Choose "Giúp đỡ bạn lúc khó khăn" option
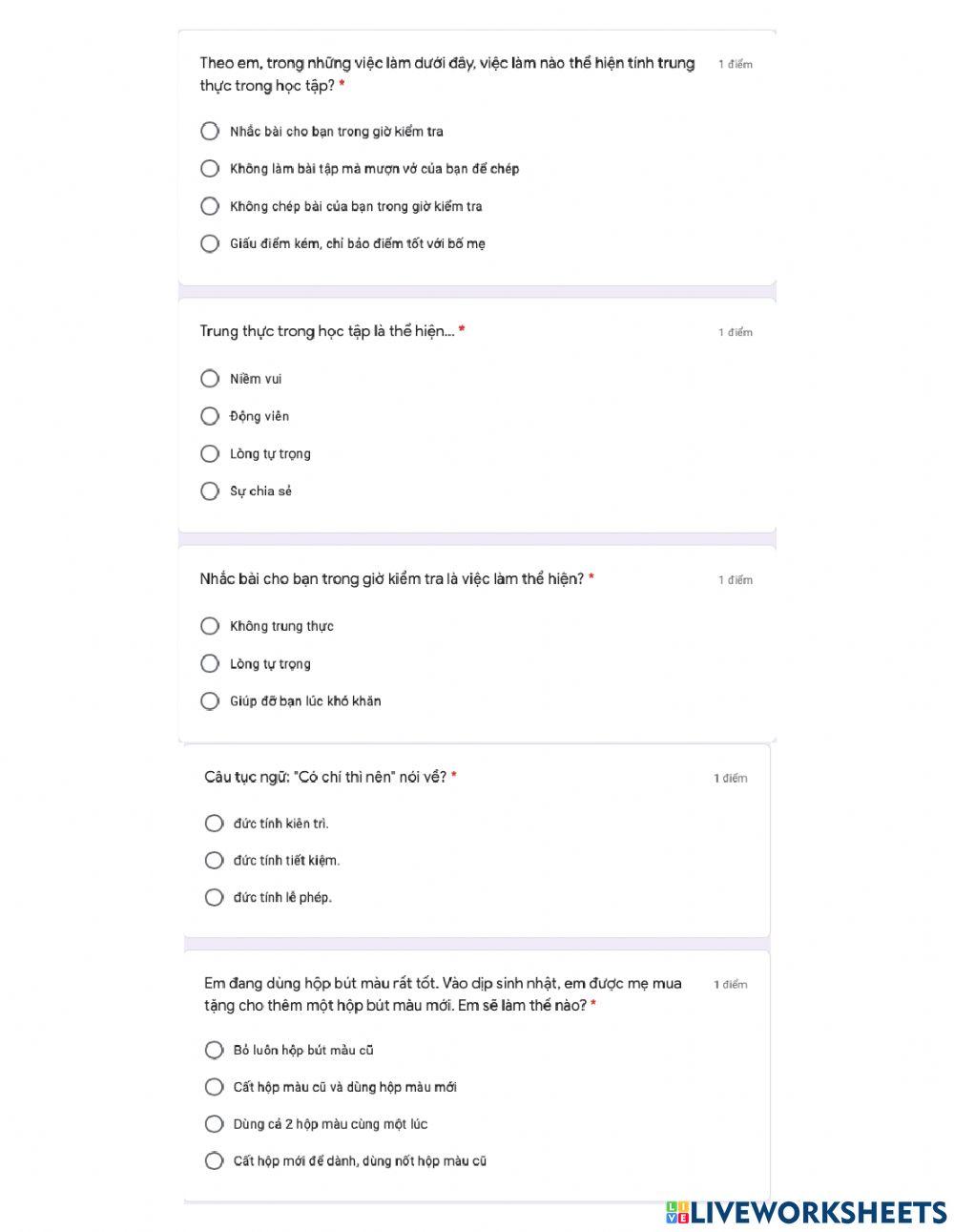Screen dimensions: 954x1232 pyautogui.click(x=210, y=701)
